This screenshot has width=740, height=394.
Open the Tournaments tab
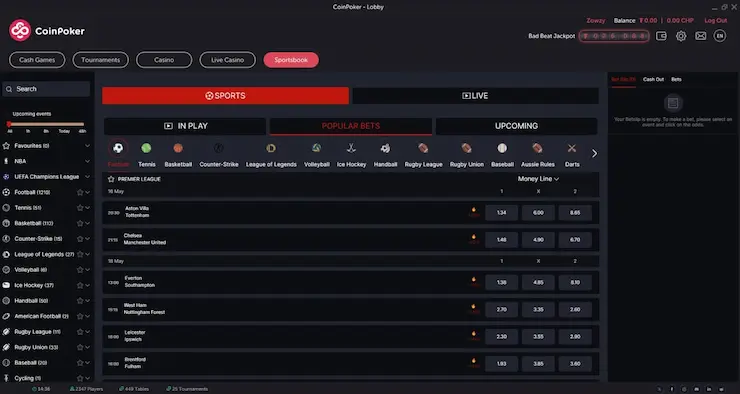coord(101,60)
